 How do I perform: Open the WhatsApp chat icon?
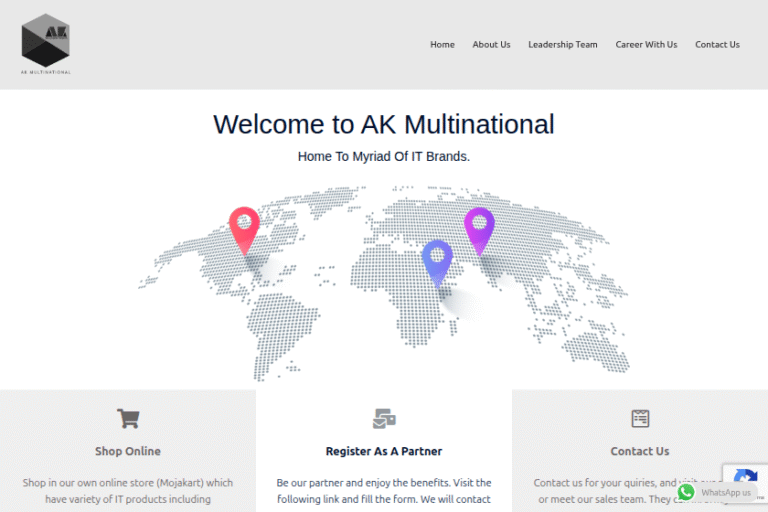[x=686, y=492]
